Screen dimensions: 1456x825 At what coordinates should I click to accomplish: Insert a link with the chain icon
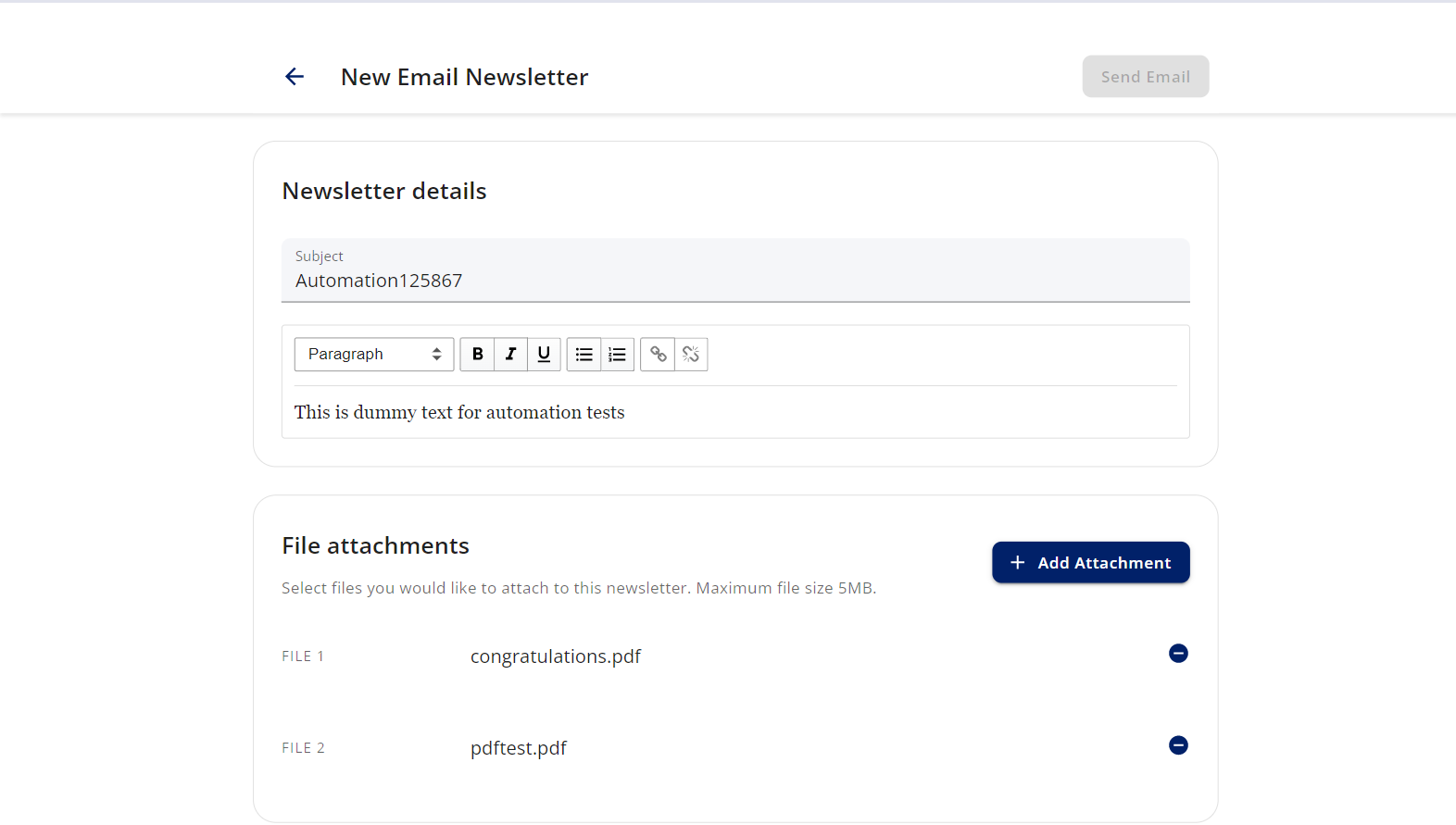tap(658, 354)
